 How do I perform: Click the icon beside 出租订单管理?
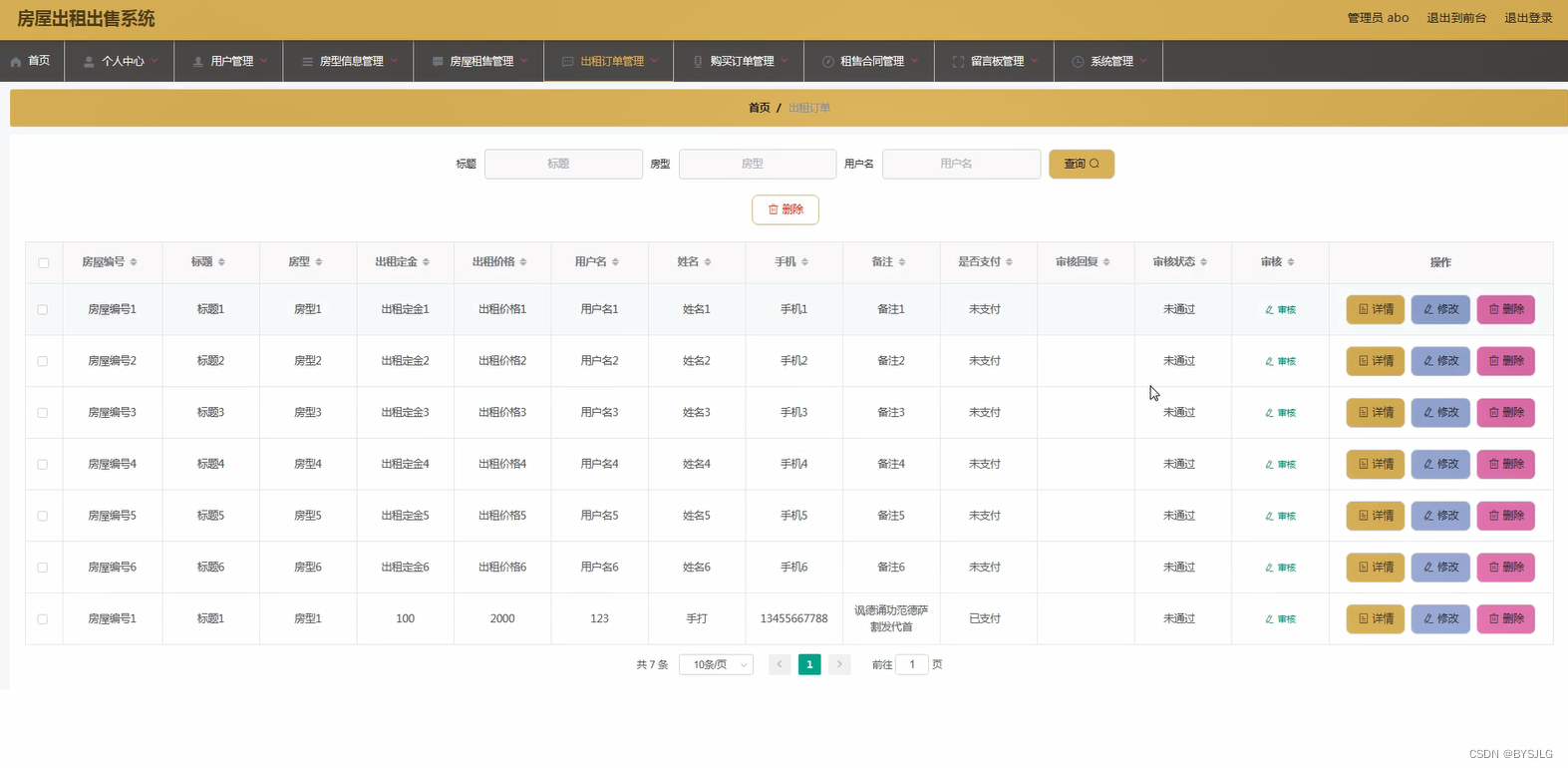click(x=567, y=62)
